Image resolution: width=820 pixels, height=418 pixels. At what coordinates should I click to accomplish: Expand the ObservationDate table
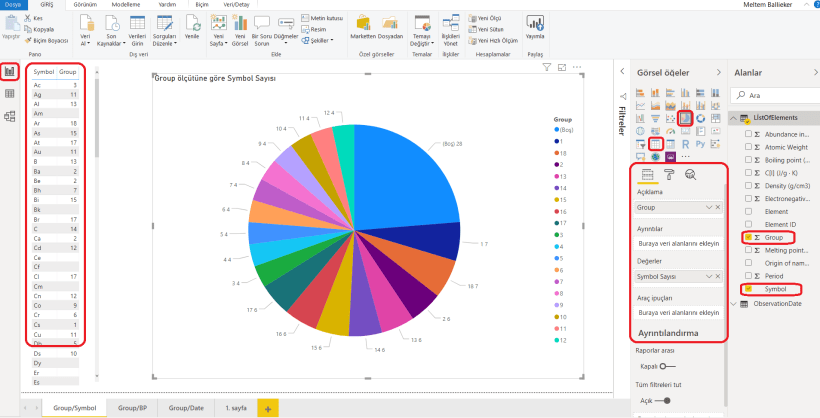click(737, 304)
